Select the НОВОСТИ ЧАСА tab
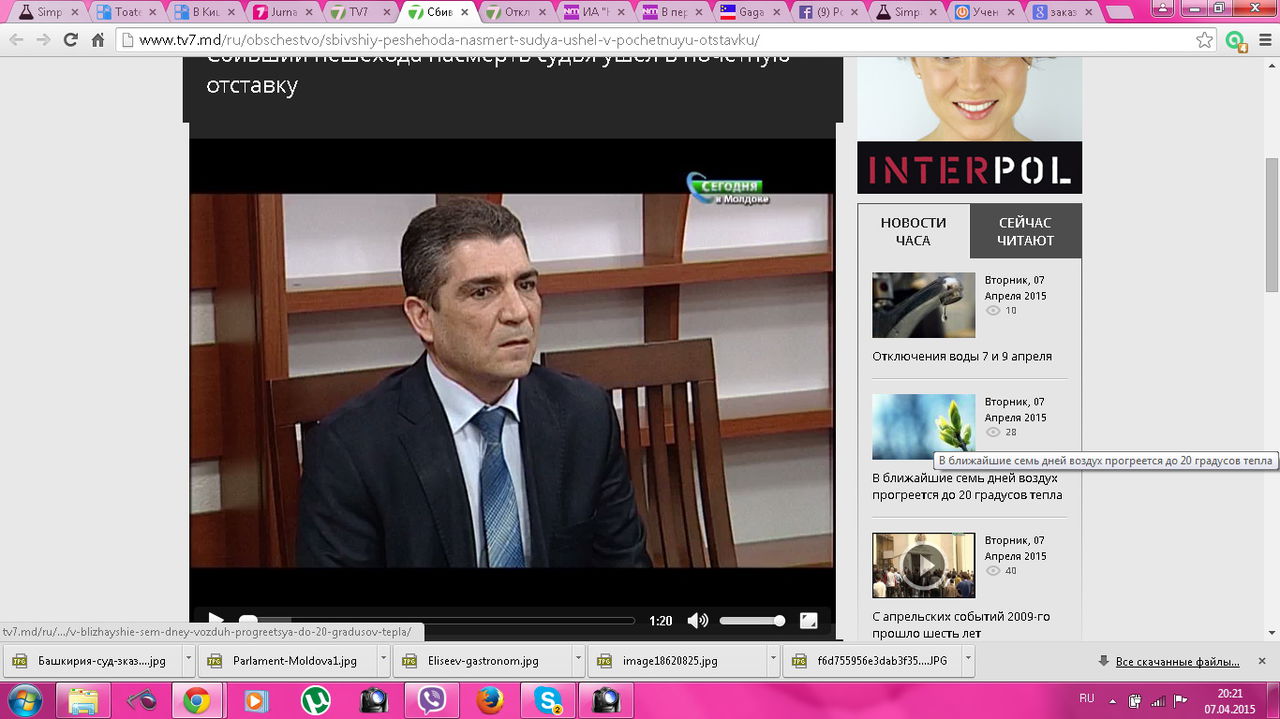 (913, 231)
